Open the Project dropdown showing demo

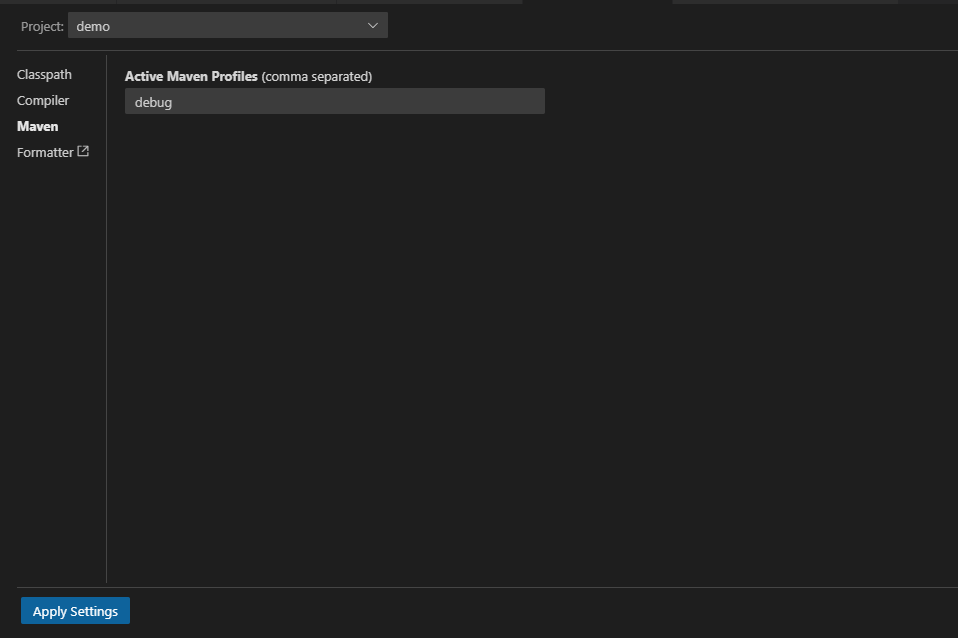(227, 25)
